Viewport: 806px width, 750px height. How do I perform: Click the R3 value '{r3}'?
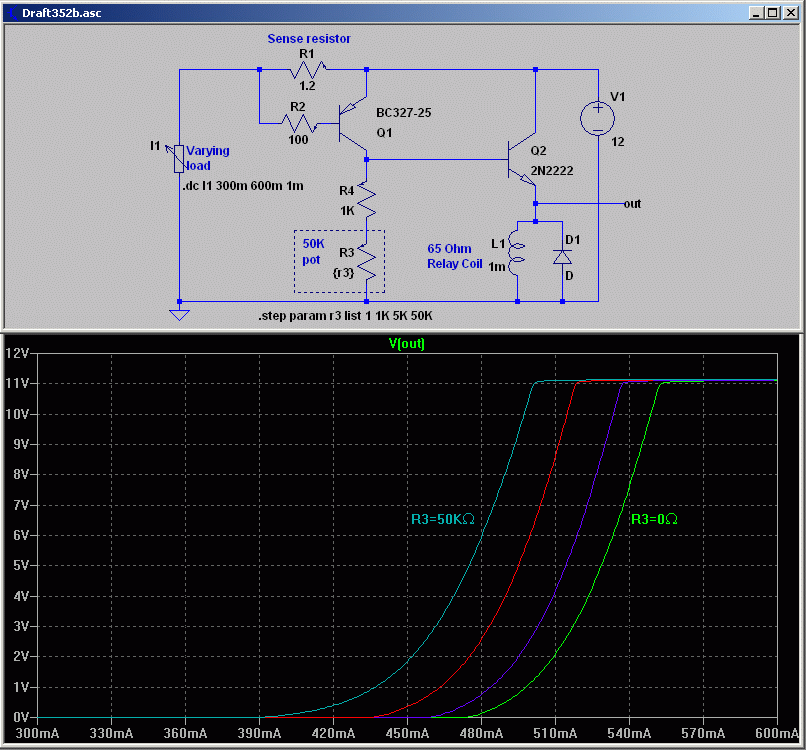click(x=343, y=272)
